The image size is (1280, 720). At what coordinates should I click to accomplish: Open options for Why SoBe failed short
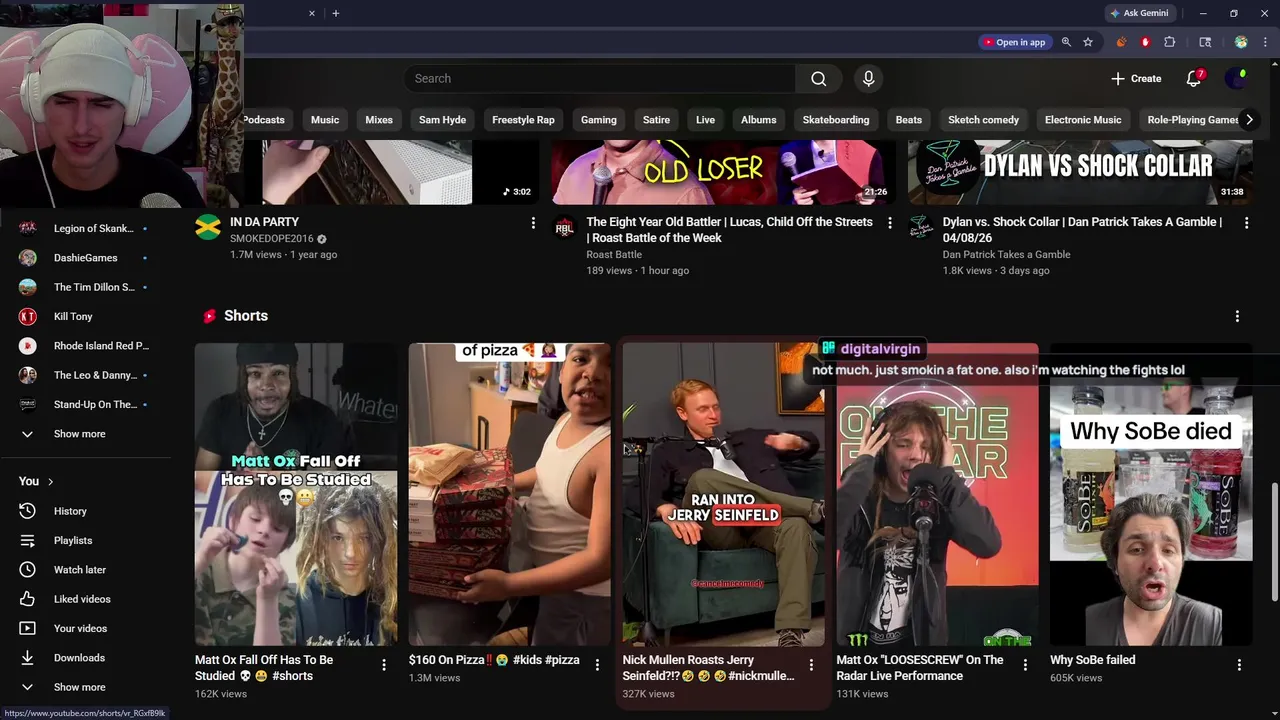point(1239,664)
